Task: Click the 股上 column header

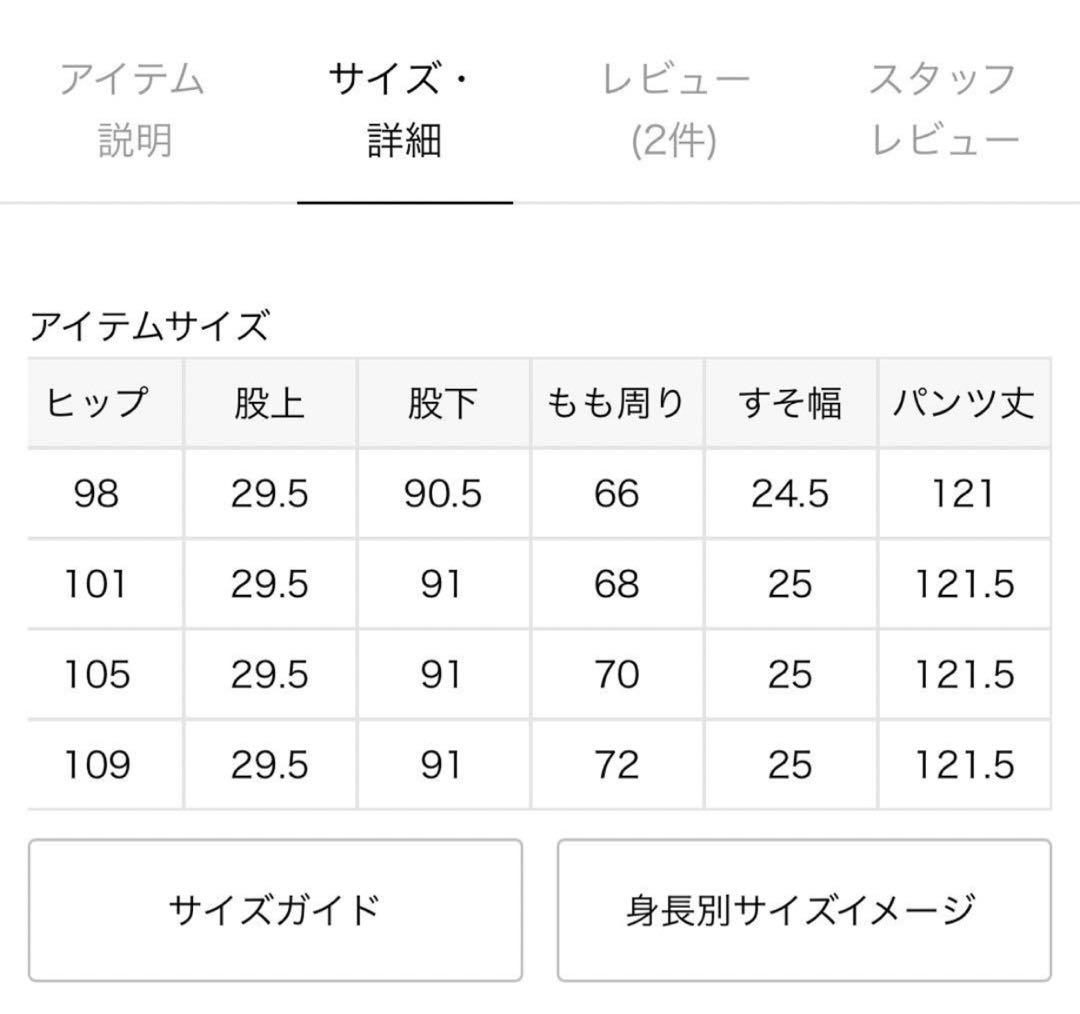Action: (x=269, y=403)
